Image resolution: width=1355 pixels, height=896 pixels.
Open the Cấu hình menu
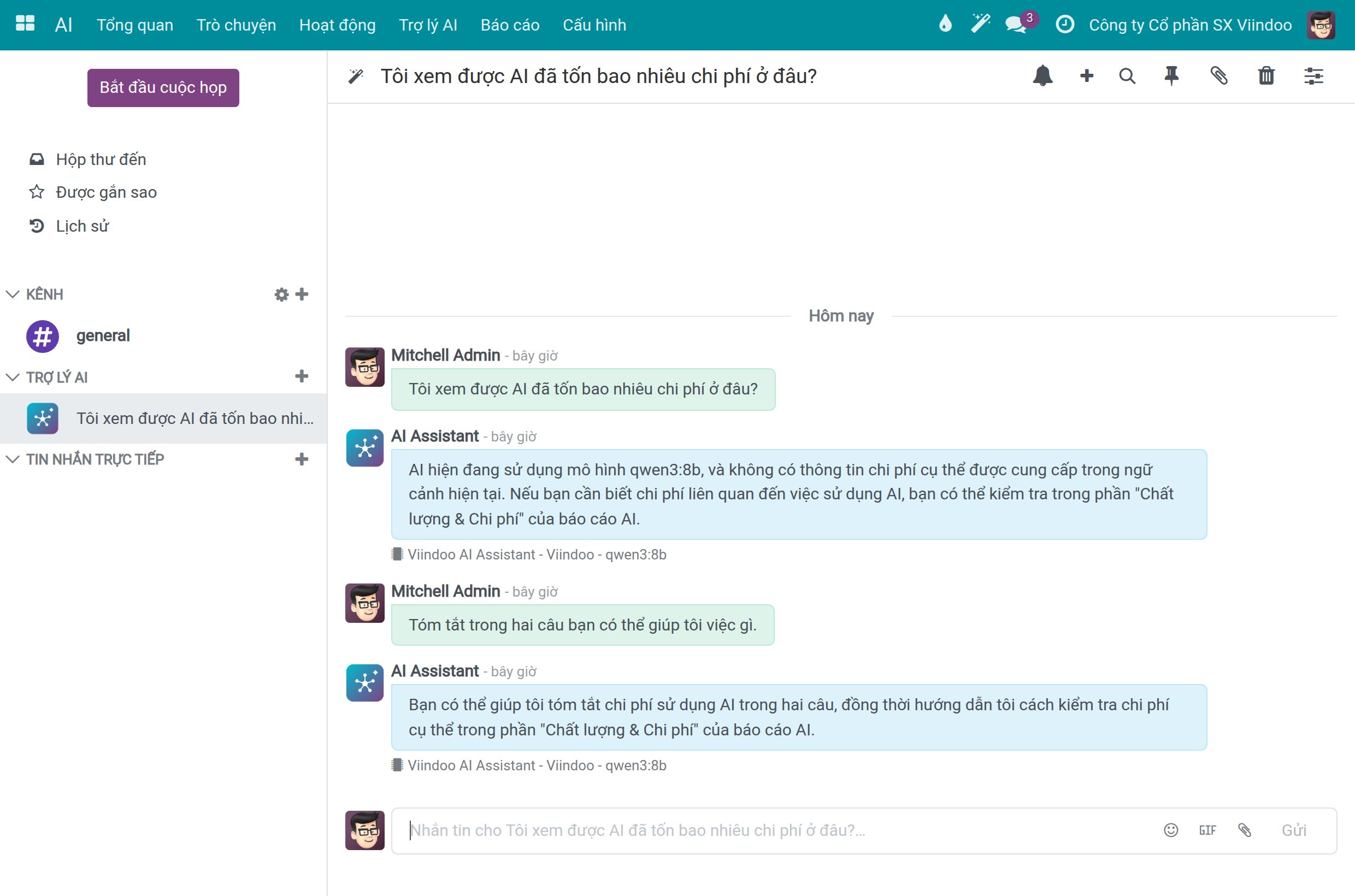[594, 25]
